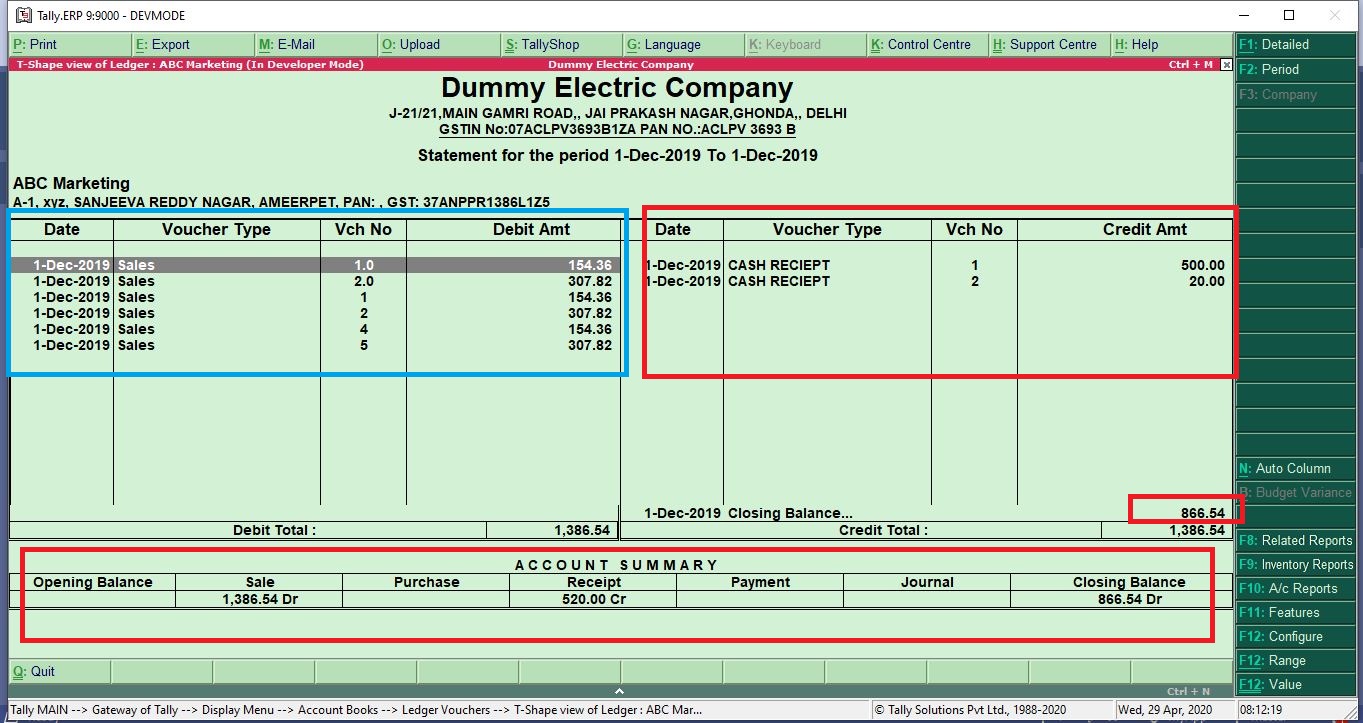1363x723 pixels.
Task: Click the Sale value 1,386.54 Dr in summary
Action: coord(260,599)
